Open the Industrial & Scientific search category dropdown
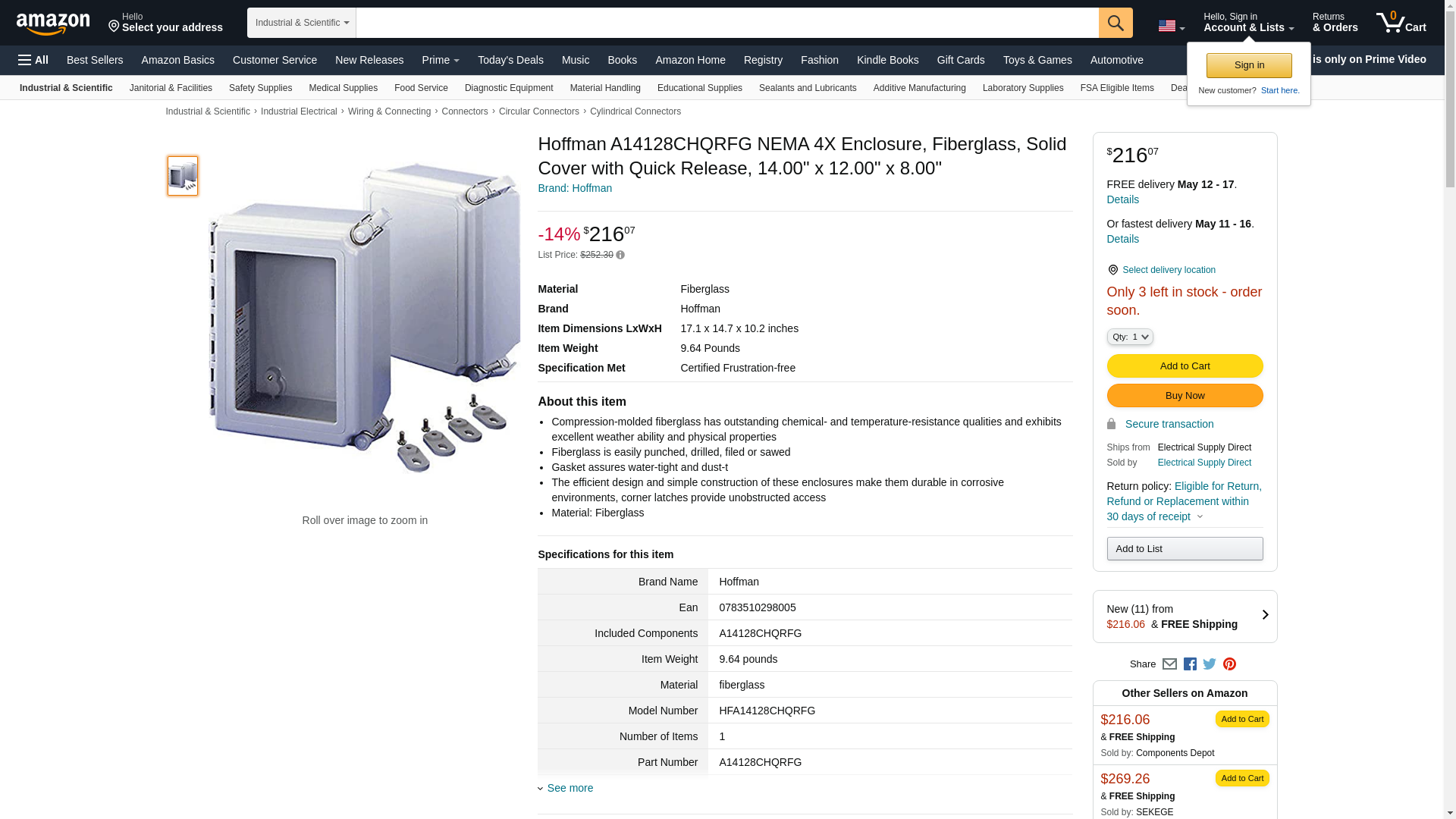Viewport: 1456px width, 819px height. pos(301,23)
